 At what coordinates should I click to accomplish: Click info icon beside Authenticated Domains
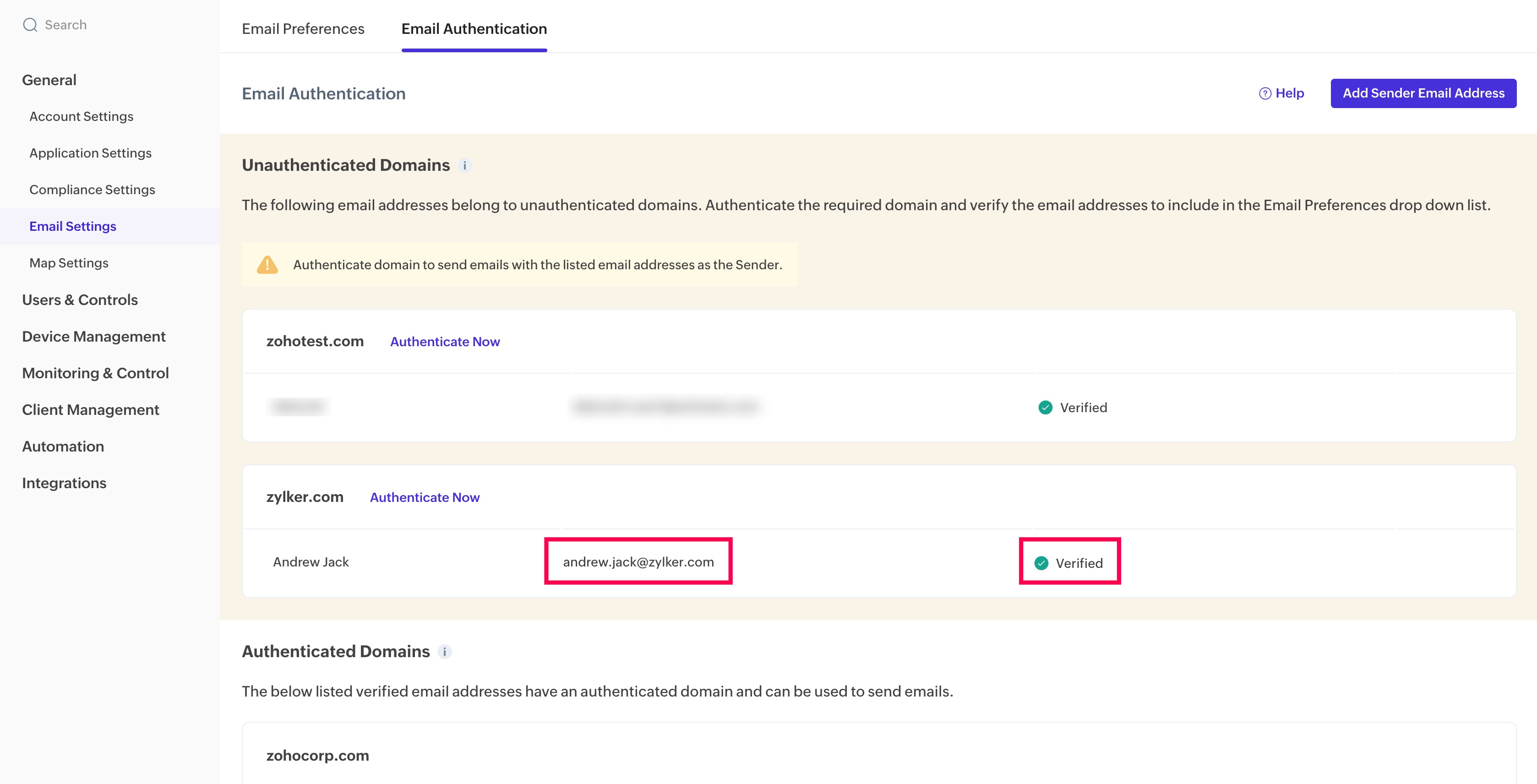click(x=445, y=652)
